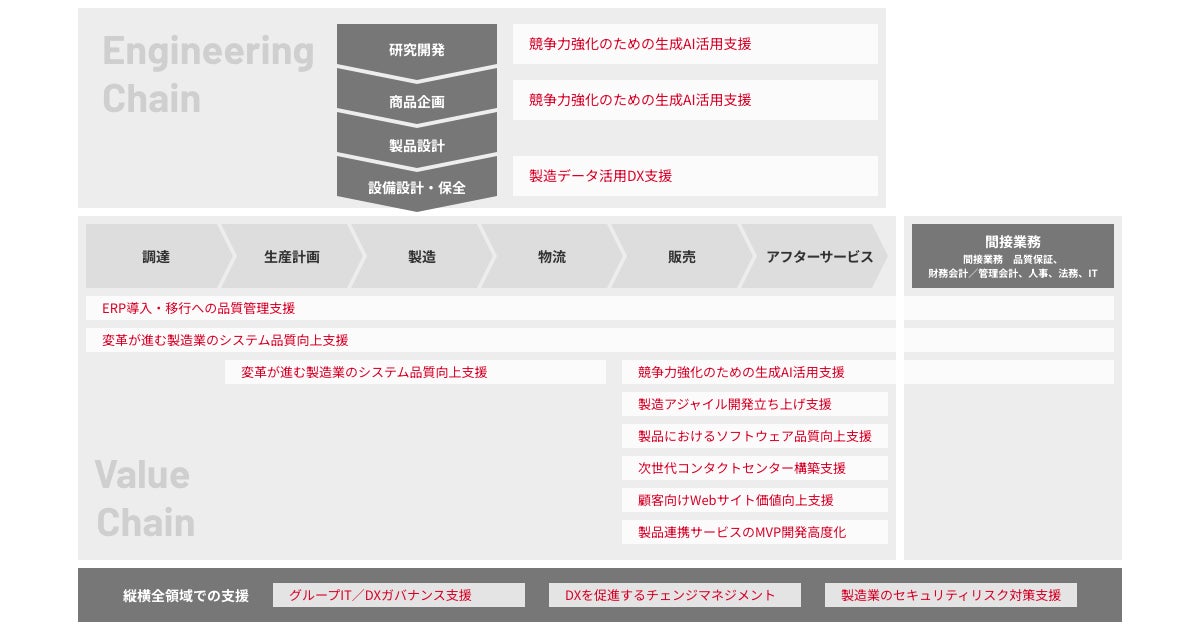Select the 物流 value chain step
This screenshot has height=630, width=1200.
[552, 257]
